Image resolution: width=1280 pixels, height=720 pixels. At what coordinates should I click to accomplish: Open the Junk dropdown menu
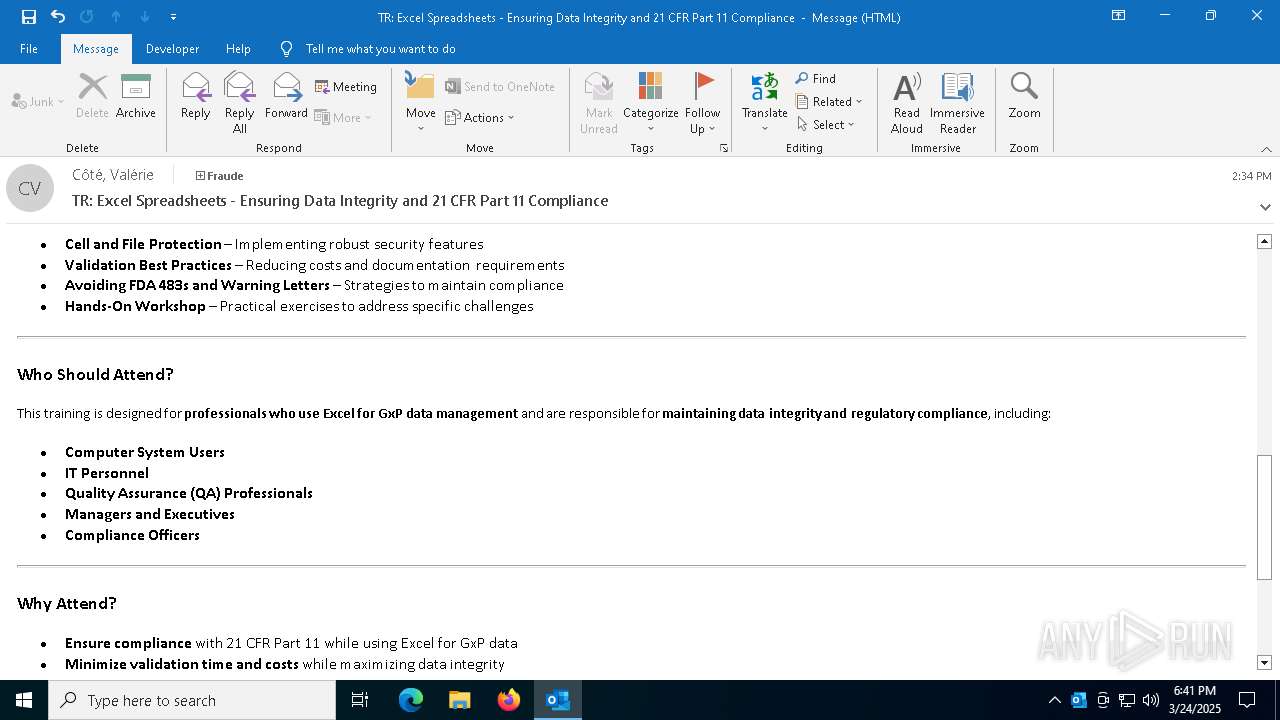38,102
